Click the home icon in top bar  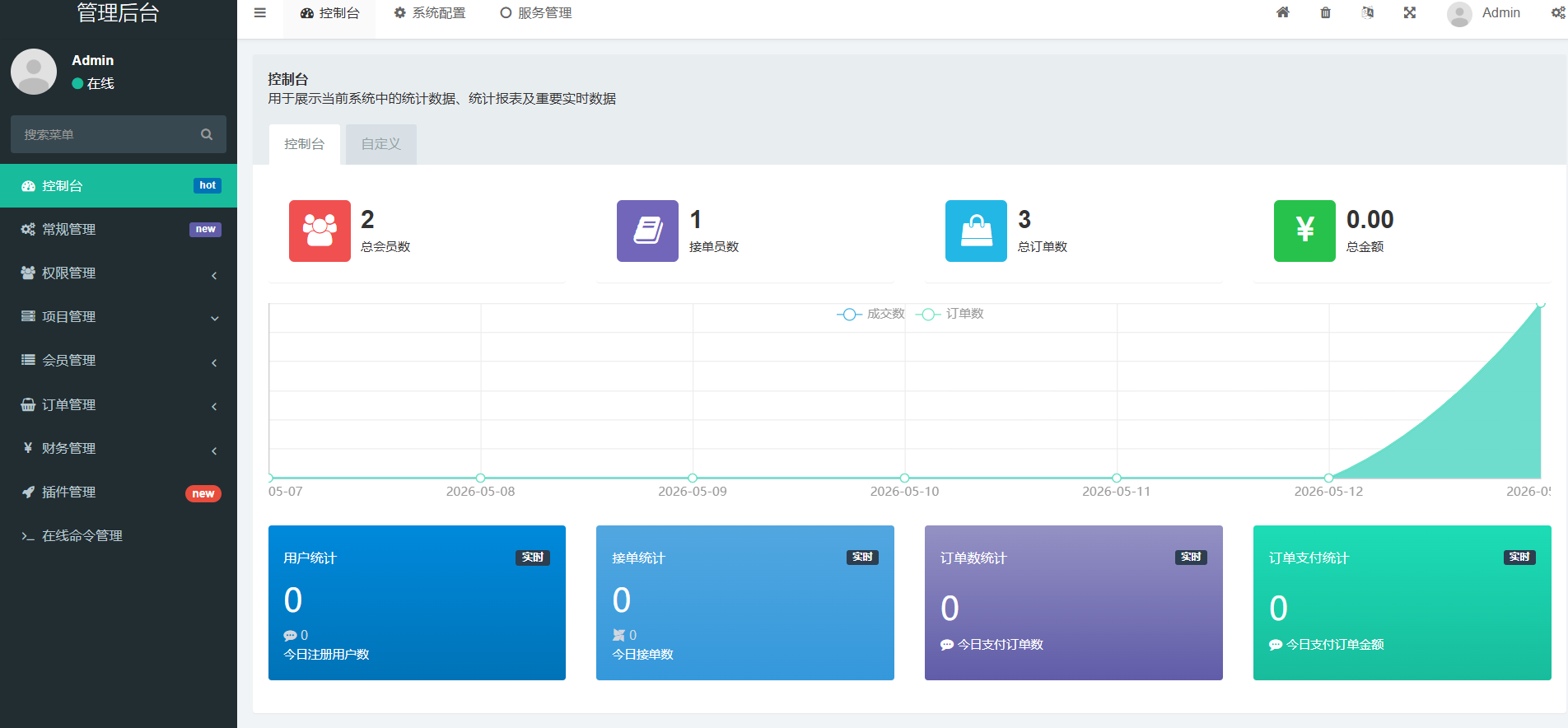1283,12
